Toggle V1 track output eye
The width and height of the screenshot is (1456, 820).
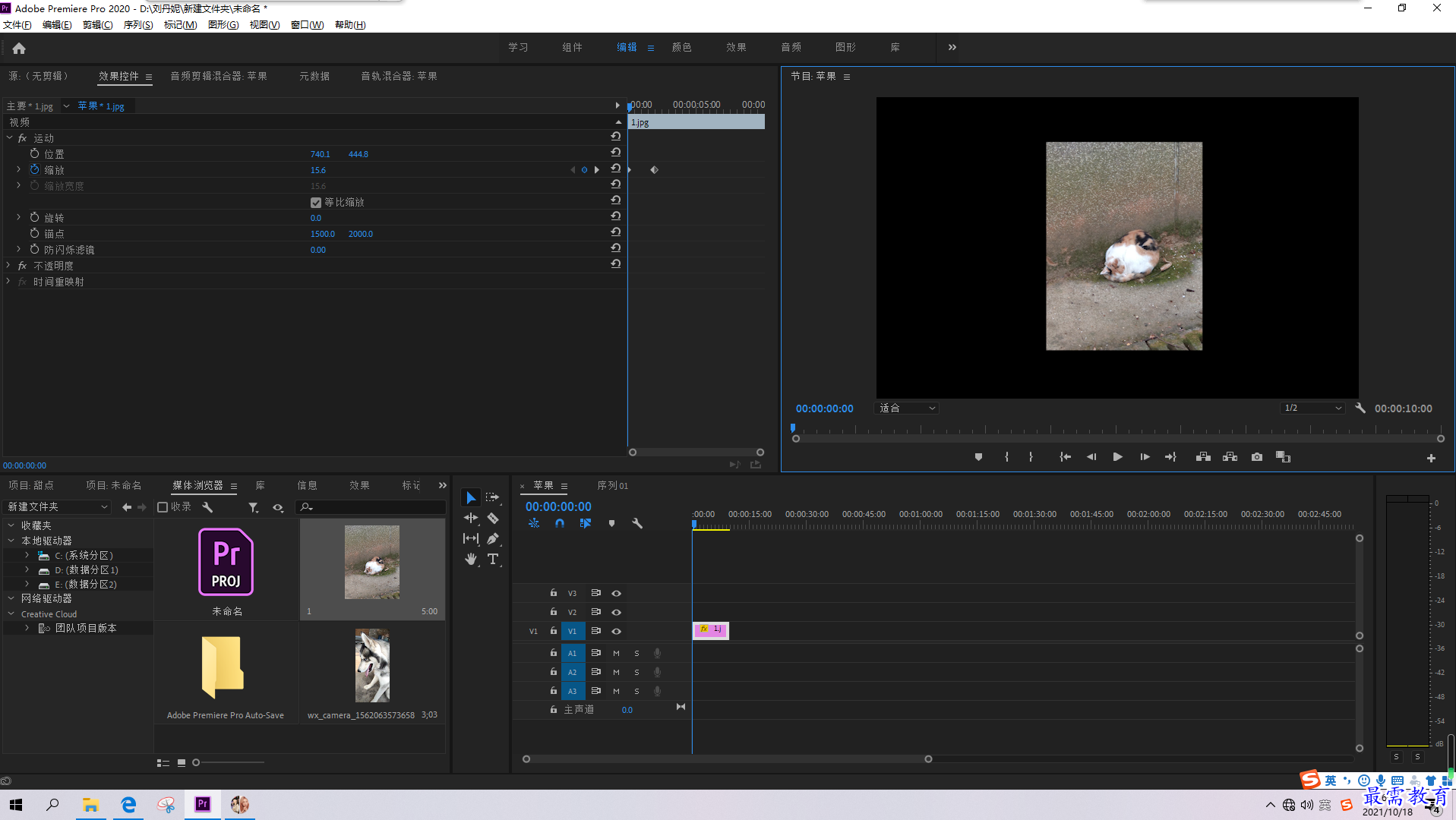(616, 631)
